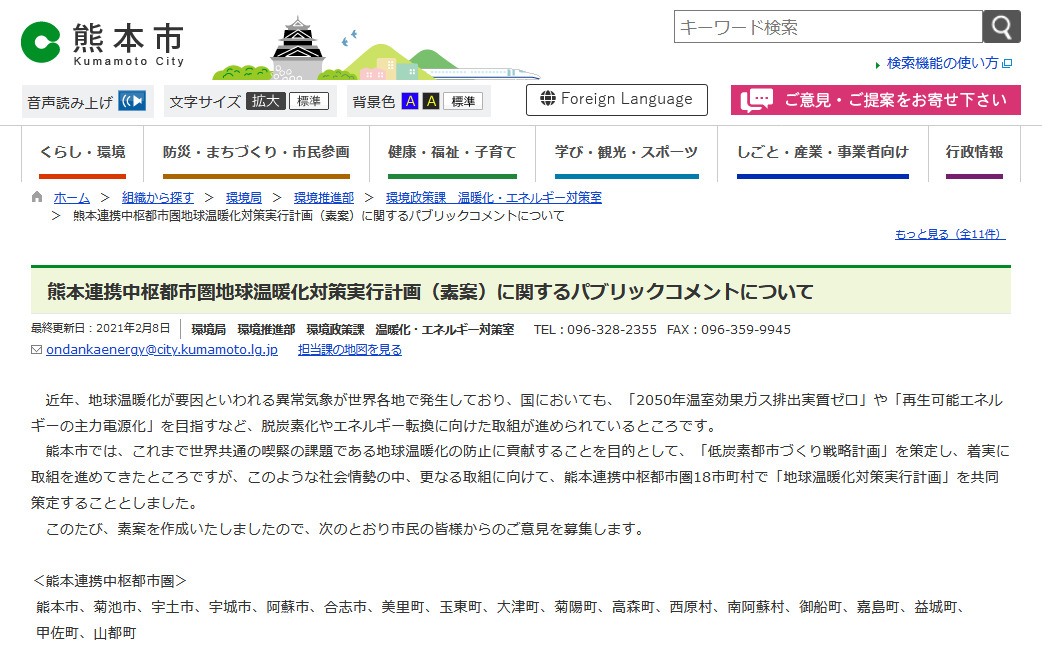Open the 行政情報 menu

(x=974, y=152)
